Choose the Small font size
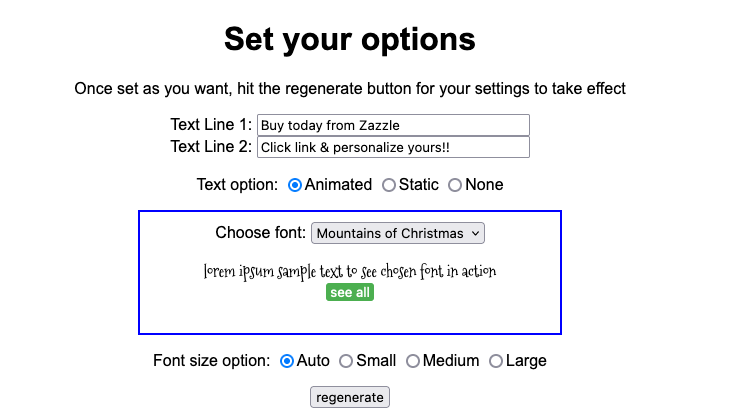This screenshot has width=731, height=418. [x=346, y=361]
